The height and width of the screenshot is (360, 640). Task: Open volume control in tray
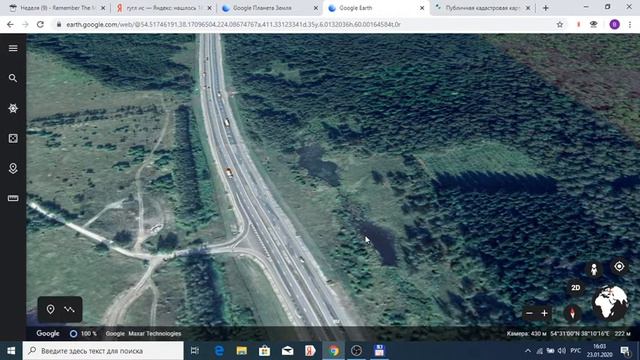tap(562, 351)
